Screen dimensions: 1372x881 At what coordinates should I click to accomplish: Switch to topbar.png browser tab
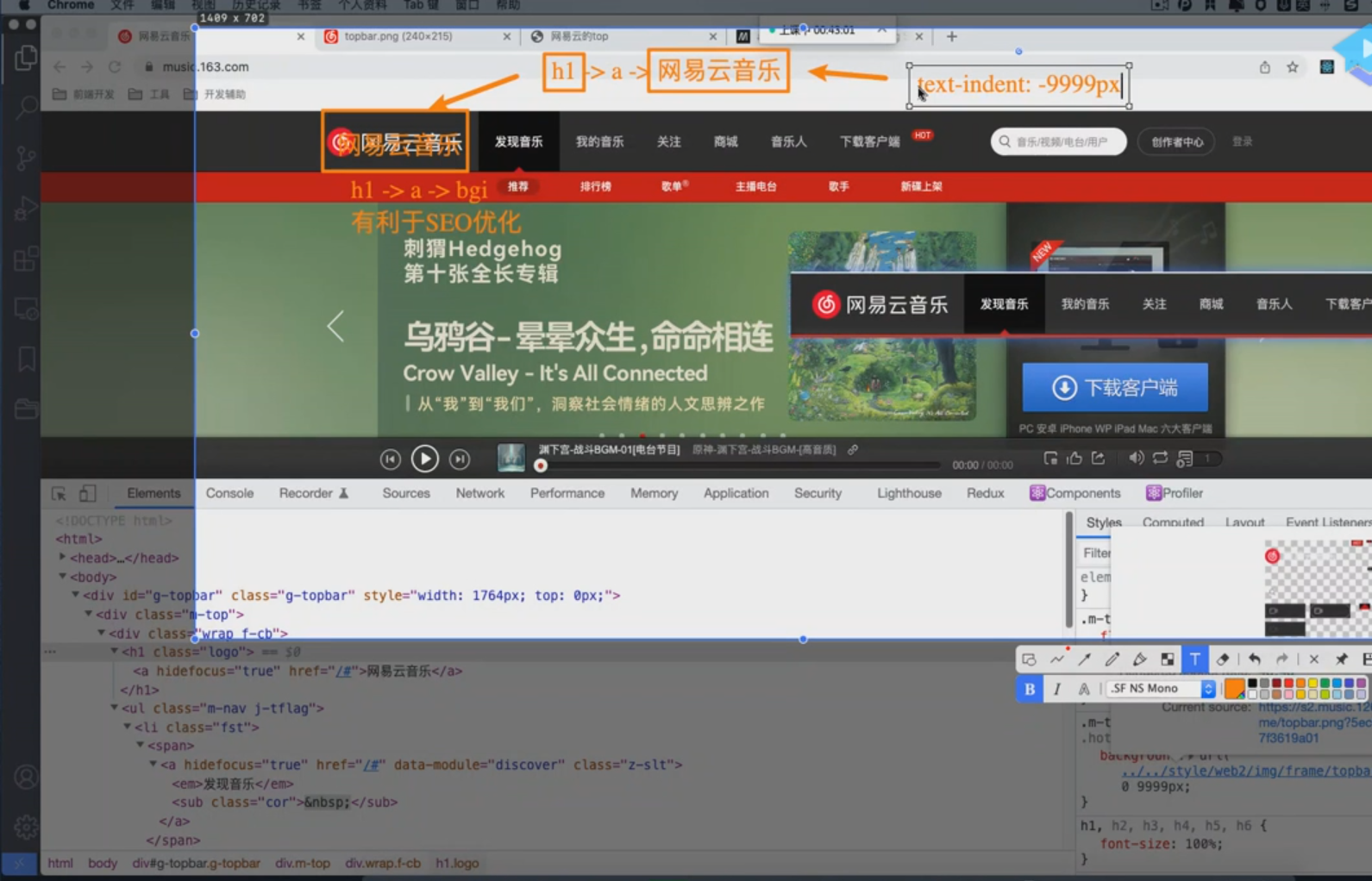pyautogui.click(x=417, y=36)
